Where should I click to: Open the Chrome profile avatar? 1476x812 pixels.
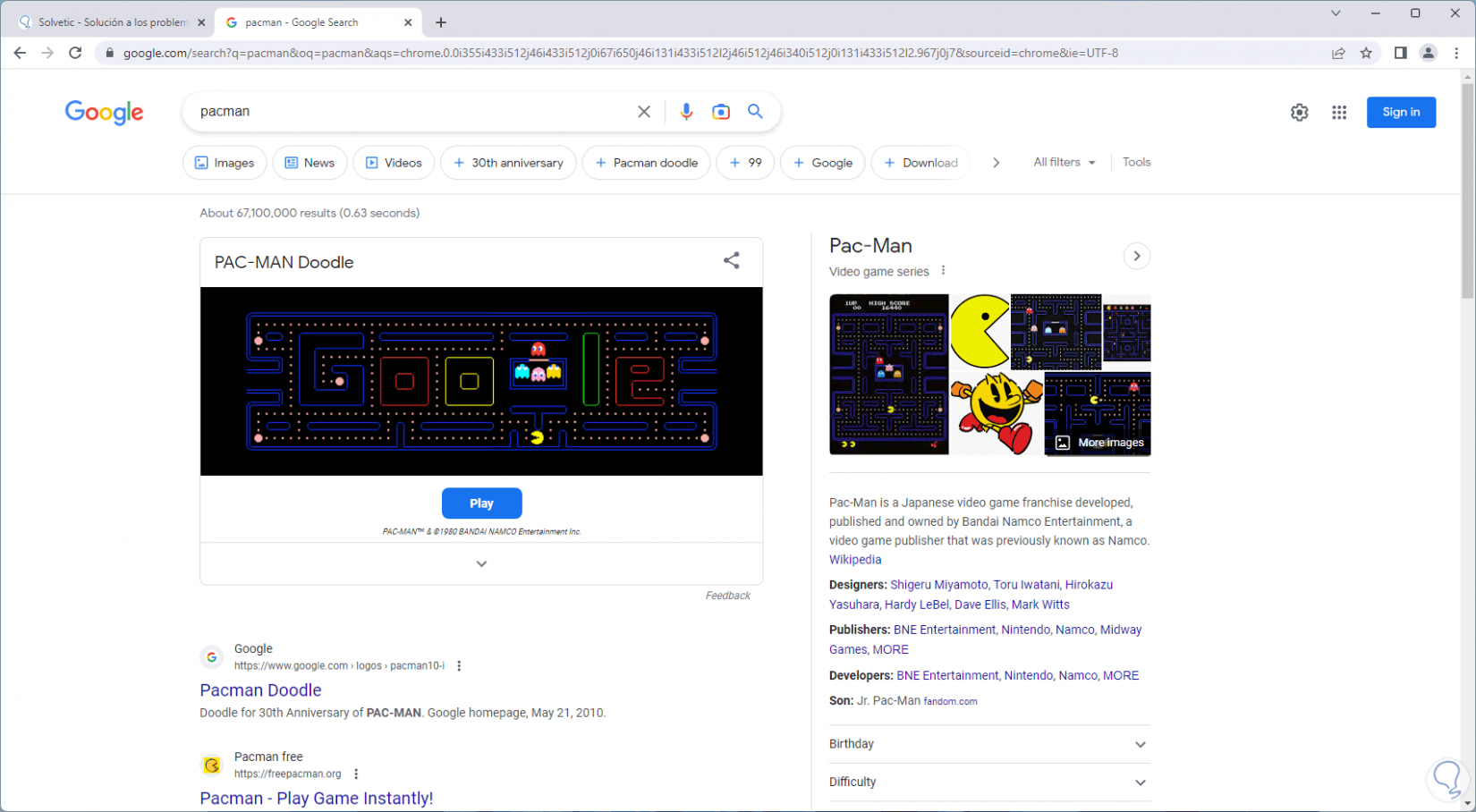click(x=1429, y=53)
